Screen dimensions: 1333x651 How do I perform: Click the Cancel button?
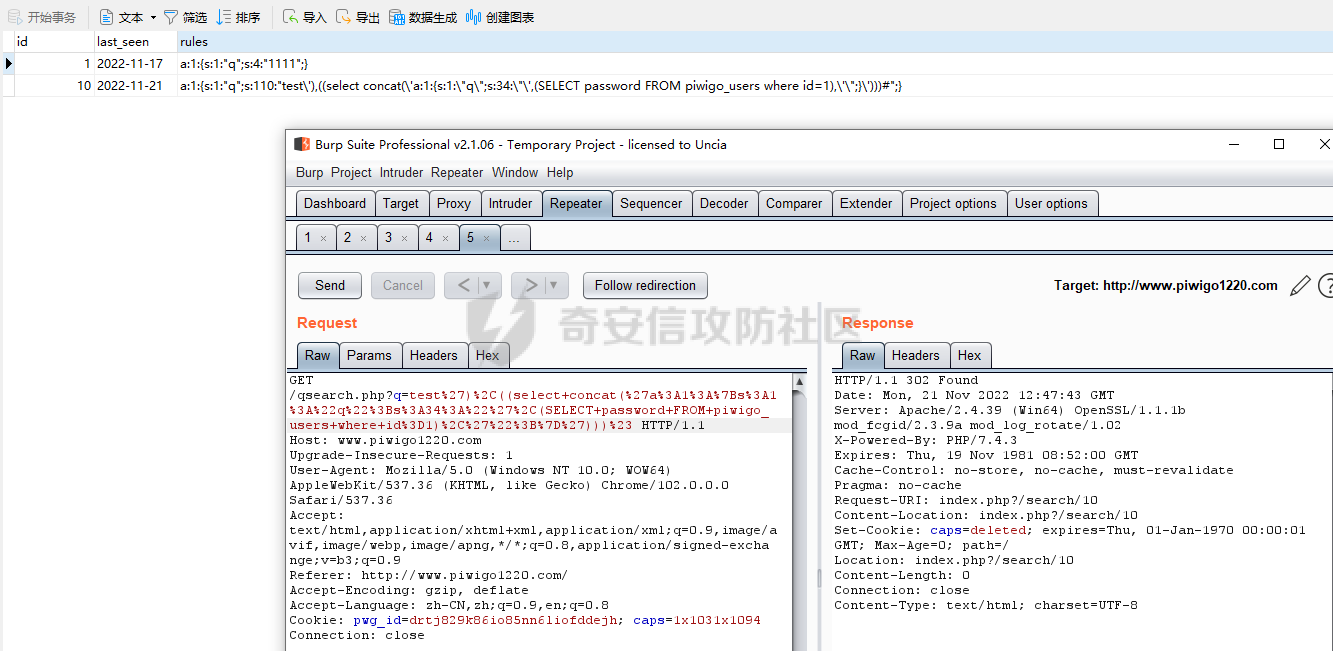point(403,285)
